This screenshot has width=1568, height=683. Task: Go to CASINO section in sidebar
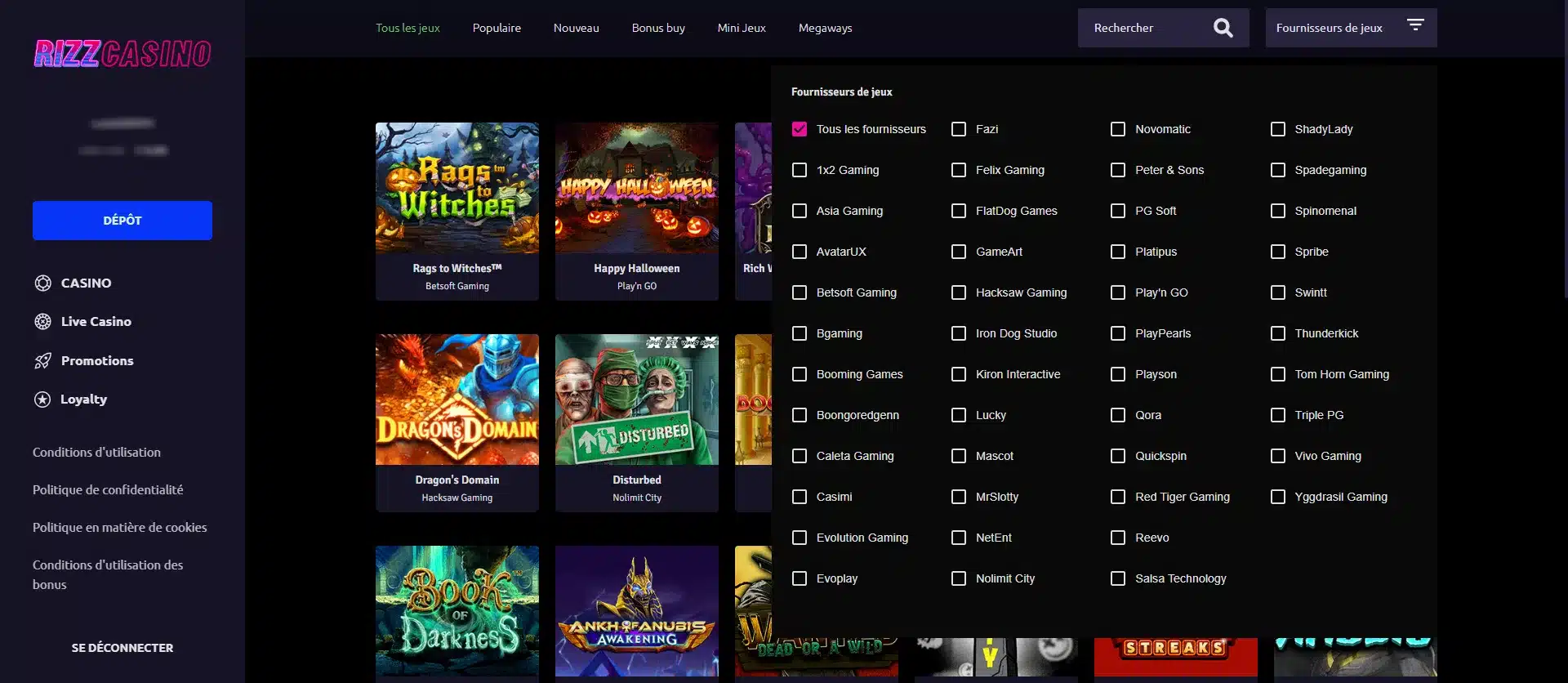[x=86, y=283]
